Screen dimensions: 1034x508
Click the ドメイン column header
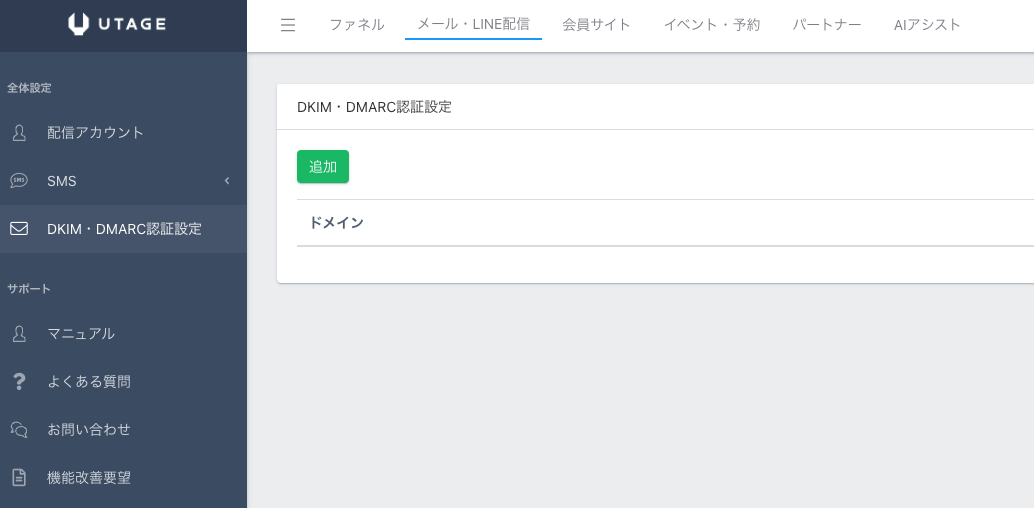336,223
